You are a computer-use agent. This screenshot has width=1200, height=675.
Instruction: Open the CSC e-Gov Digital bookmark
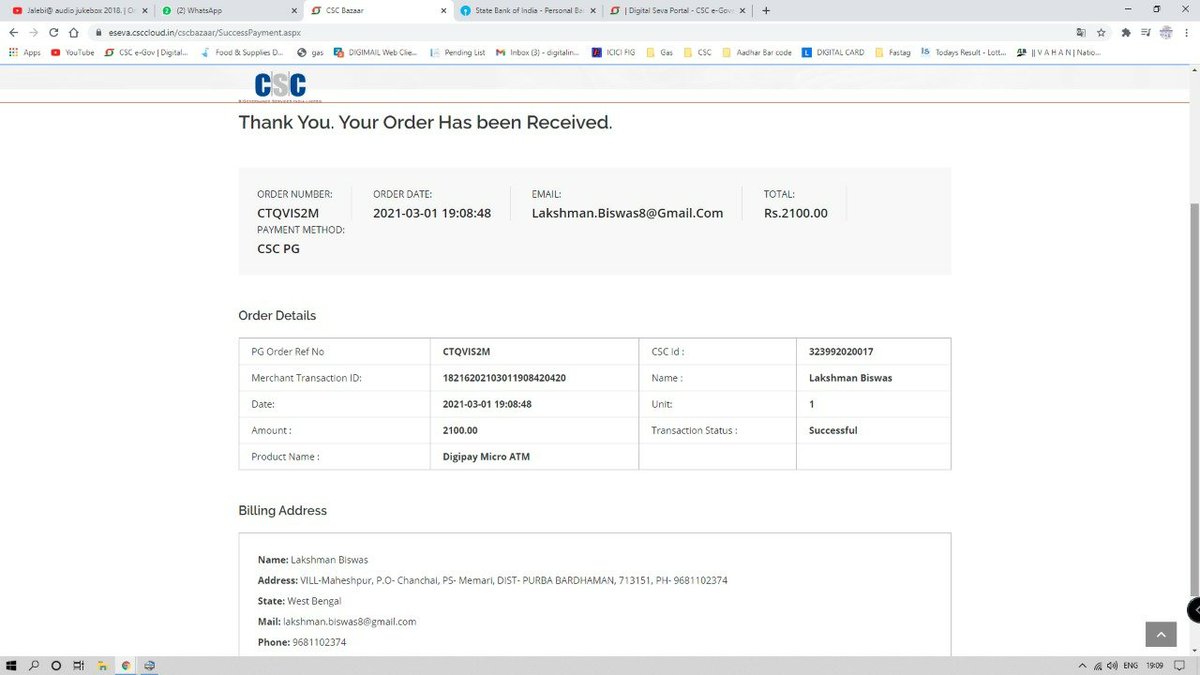click(145, 52)
